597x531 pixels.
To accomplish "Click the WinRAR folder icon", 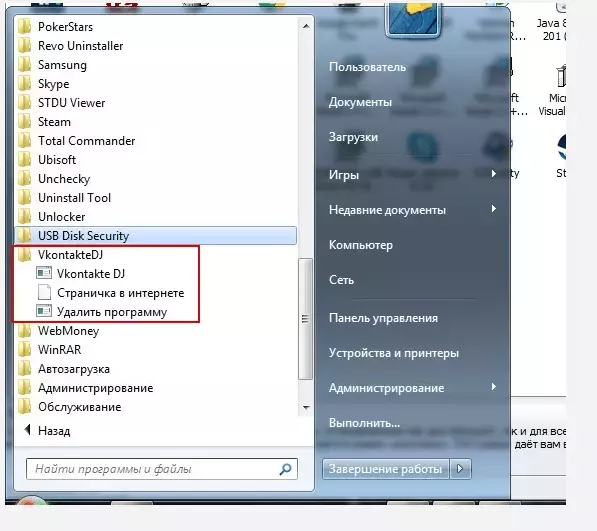I will point(25,350).
